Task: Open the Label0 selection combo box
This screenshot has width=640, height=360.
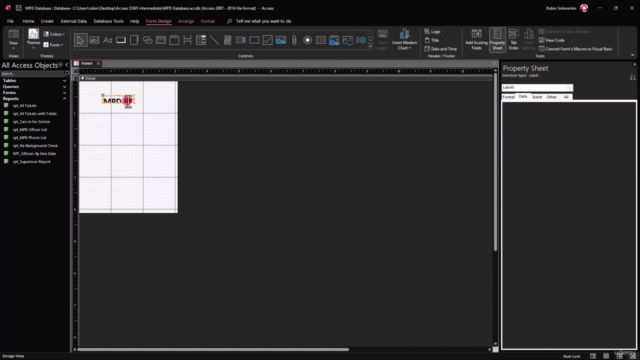Action: click(537, 87)
